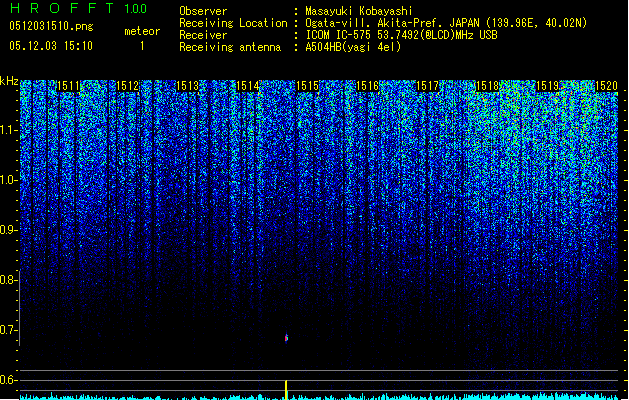
Task: Click the 0.9 kHz axis label
Action: click(8, 230)
